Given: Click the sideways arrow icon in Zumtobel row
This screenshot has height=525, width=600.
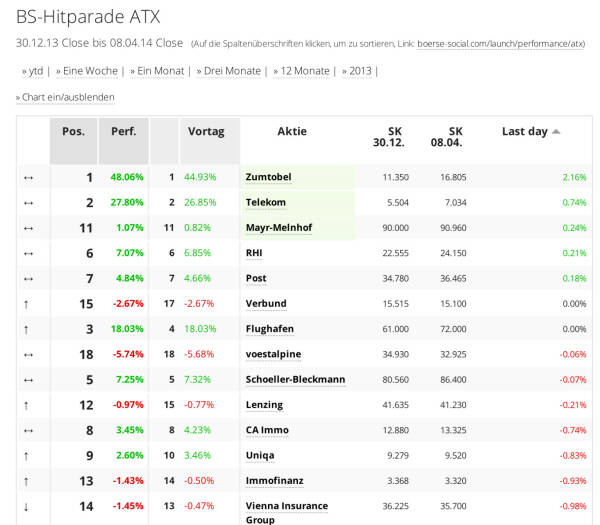Looking at the screenshot, I should (27, 177).
